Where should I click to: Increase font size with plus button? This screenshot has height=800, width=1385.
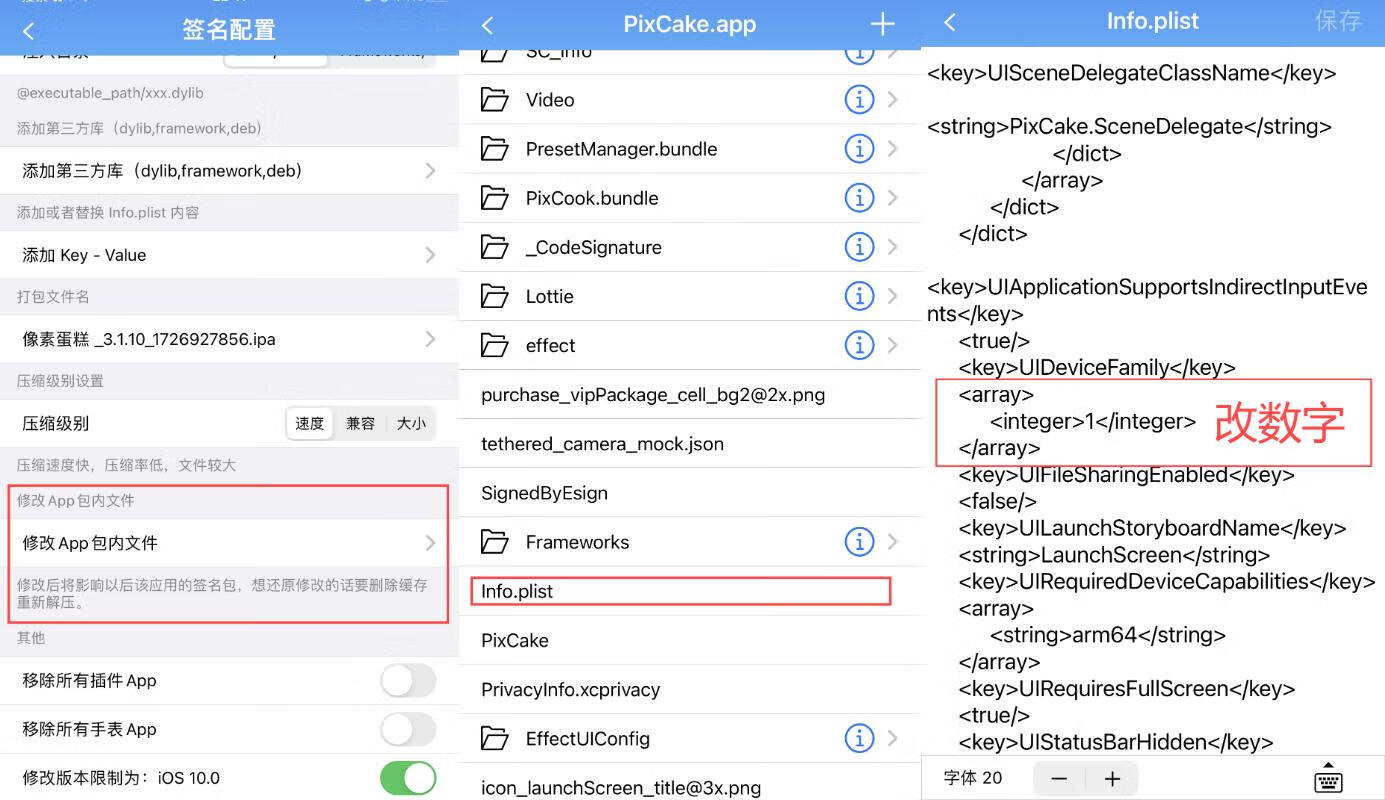1112,779
